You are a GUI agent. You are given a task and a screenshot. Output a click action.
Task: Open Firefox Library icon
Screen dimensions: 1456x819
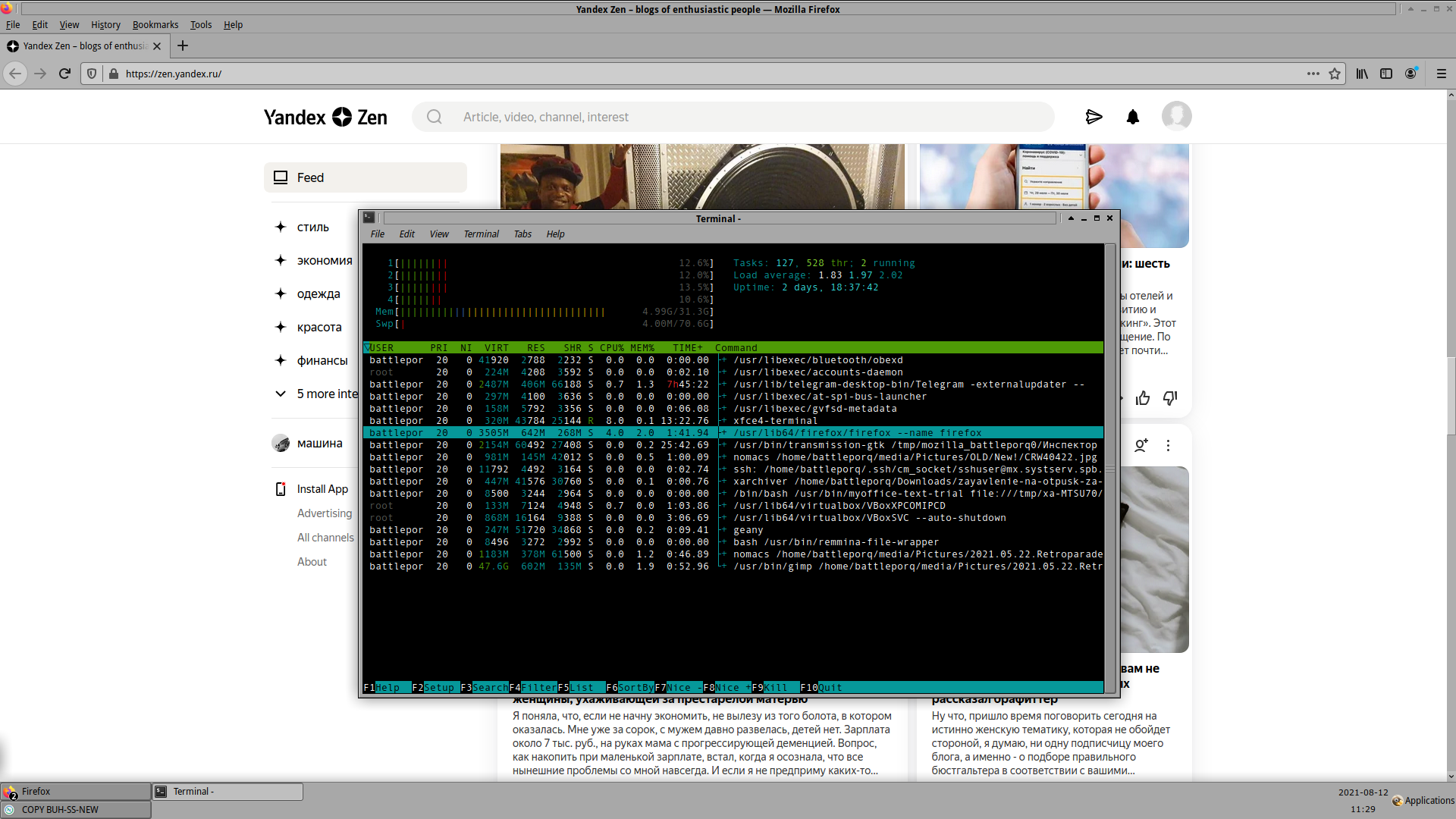[x=1362, y=74]
